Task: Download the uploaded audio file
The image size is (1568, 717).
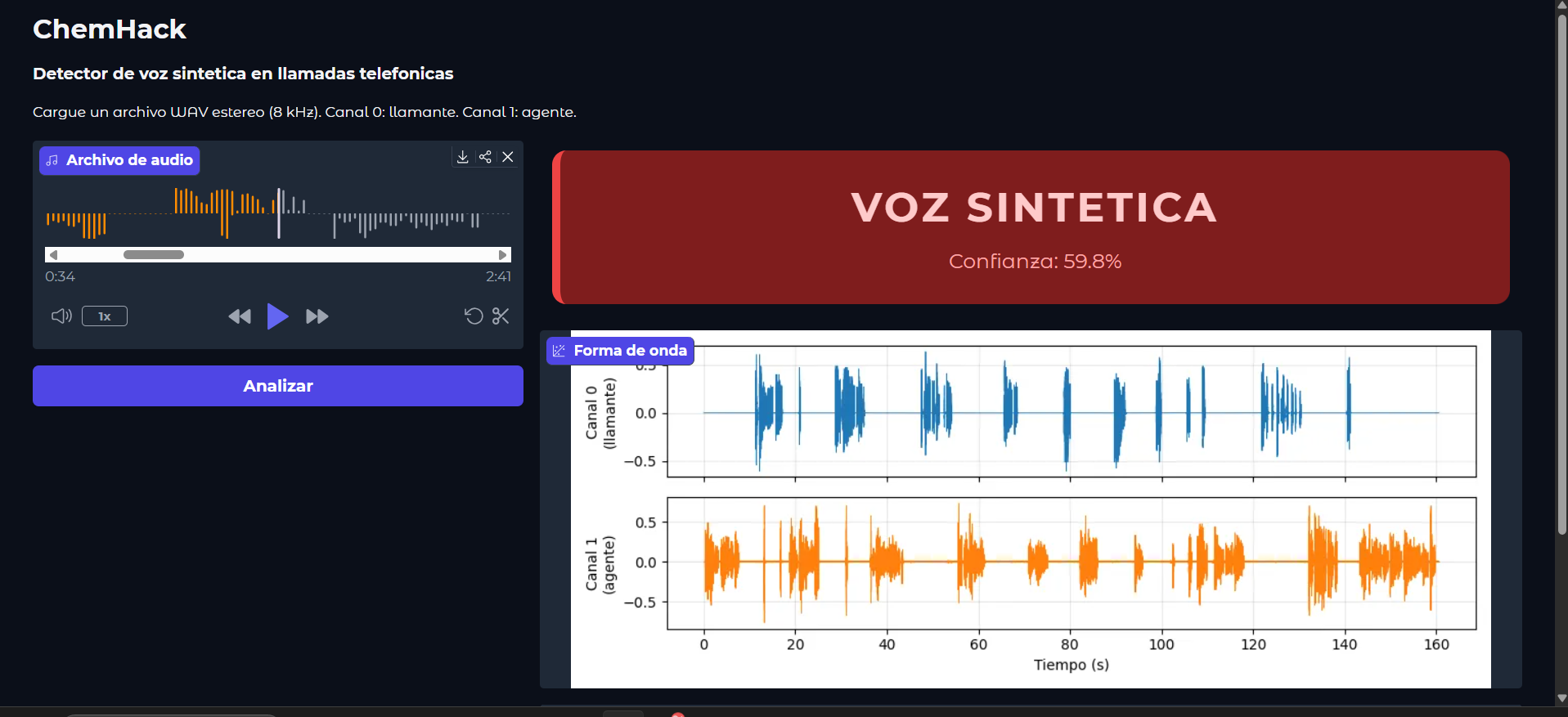Action: pos(462,157)
